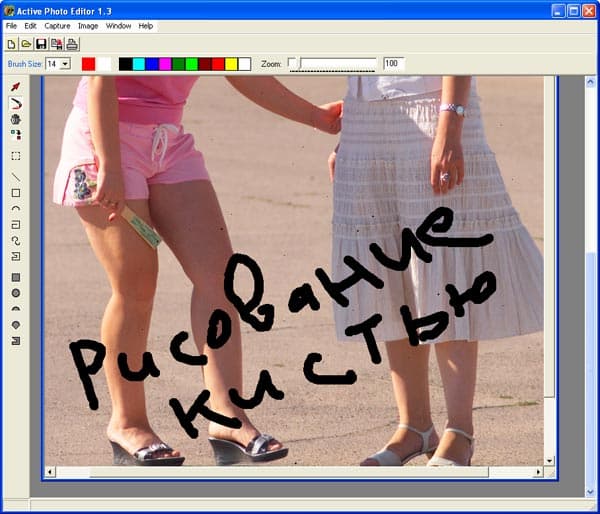The image size is (600, 514).
Task: Click the Print icon
Action: [x=72, y=44]
